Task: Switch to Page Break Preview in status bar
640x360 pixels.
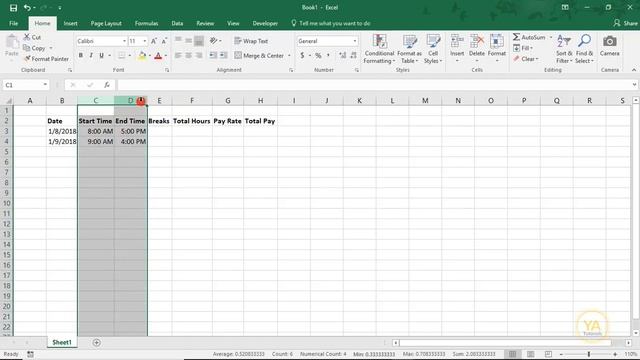Action: tap(548, 354)
